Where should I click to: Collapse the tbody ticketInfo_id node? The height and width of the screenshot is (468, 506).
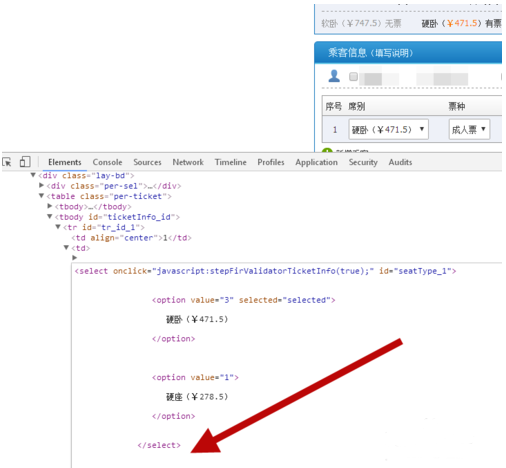tap(50, 217)
